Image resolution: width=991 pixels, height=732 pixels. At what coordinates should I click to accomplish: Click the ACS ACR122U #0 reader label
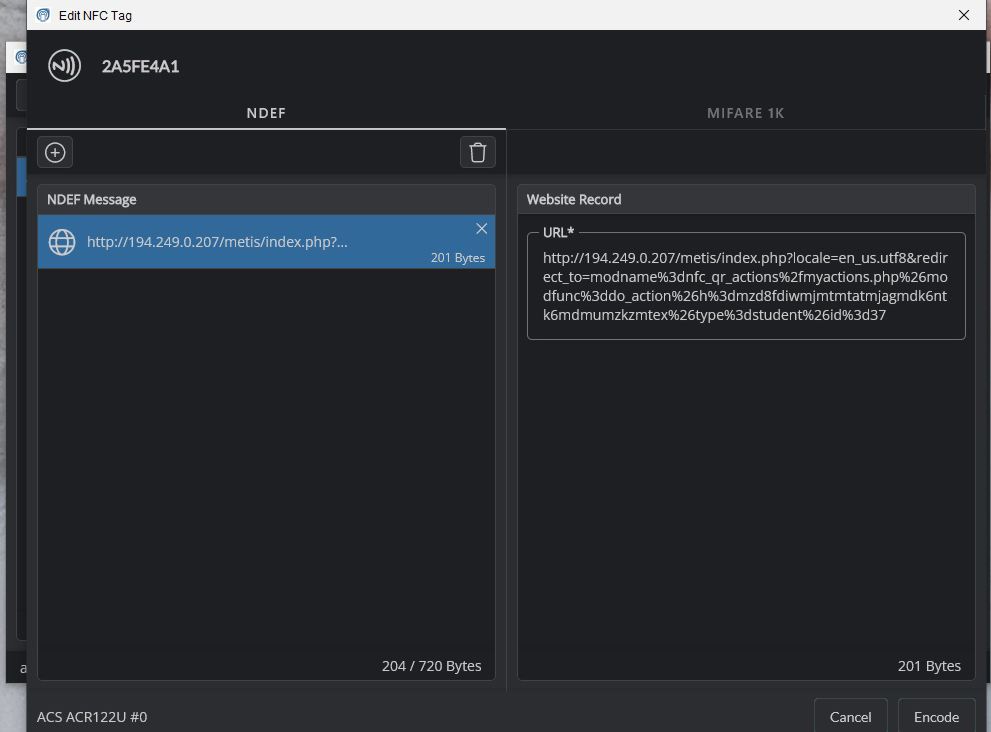tap(92, 717)
